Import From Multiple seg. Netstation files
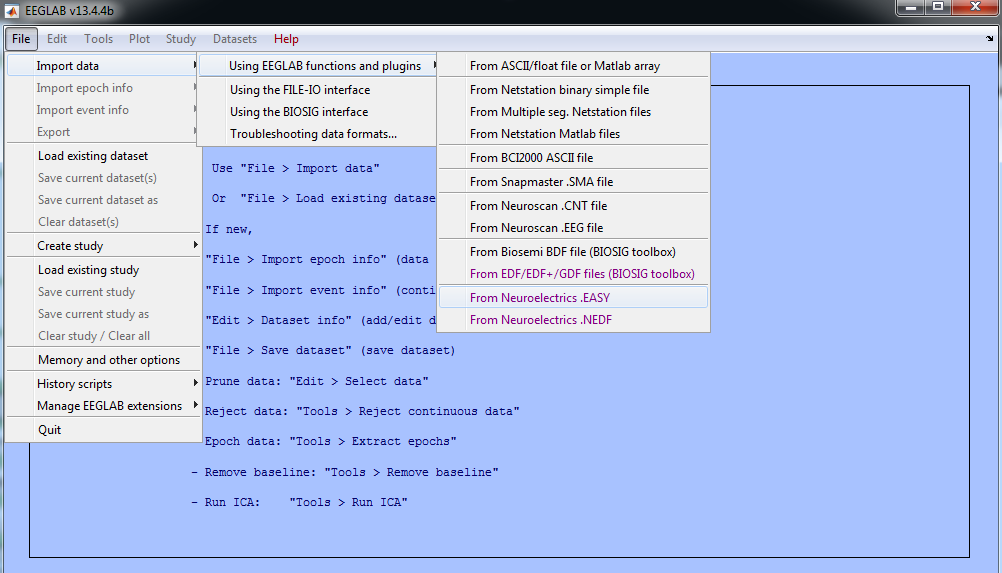The width and height of the screenshot is (1002, 573). pyautogui.click(x=573, y=112)
